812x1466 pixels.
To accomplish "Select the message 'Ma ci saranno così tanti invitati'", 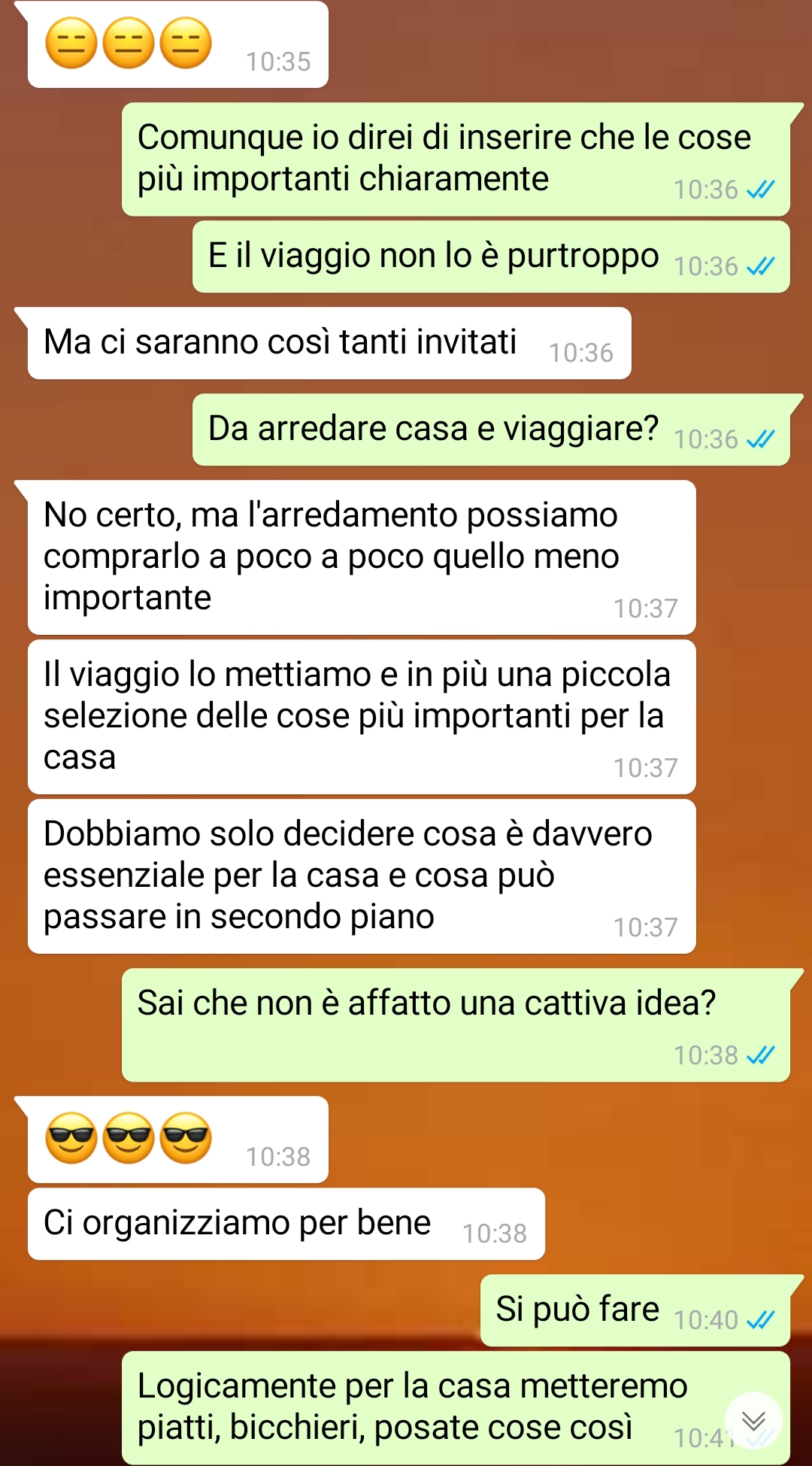I will coord(329,343).
